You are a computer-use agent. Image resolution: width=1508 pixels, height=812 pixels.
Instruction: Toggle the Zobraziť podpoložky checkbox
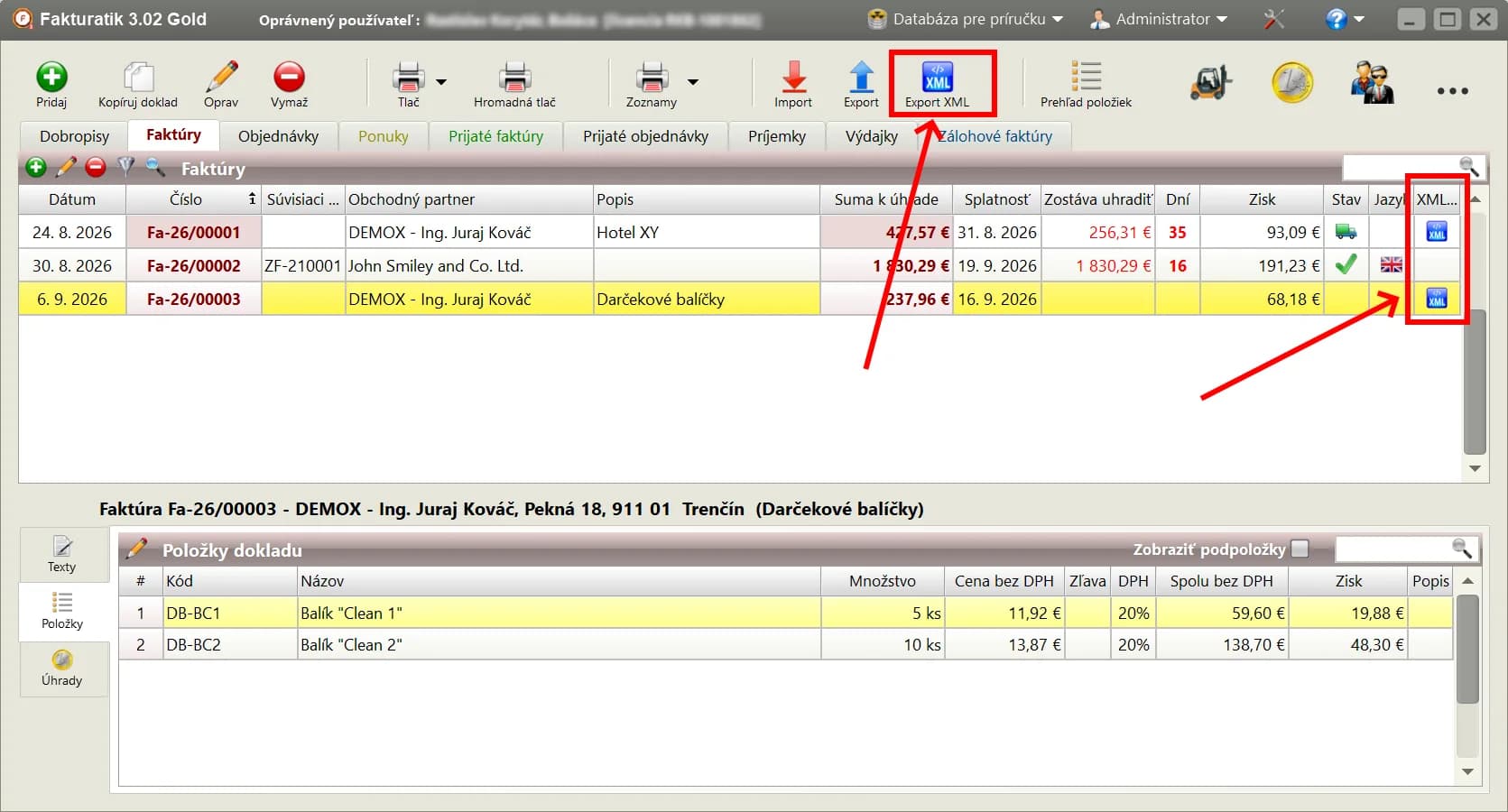pos(1300,549)
